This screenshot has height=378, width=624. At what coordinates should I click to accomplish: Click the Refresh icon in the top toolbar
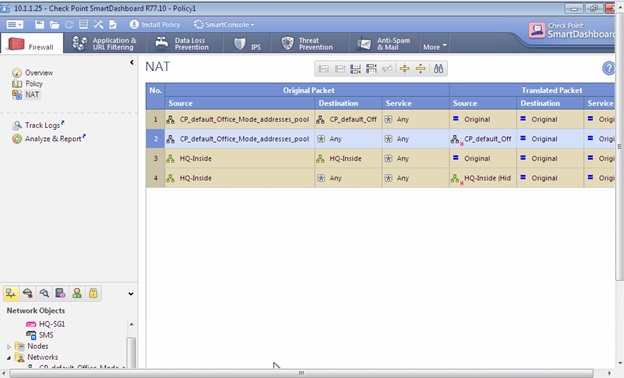coord(69,25)
